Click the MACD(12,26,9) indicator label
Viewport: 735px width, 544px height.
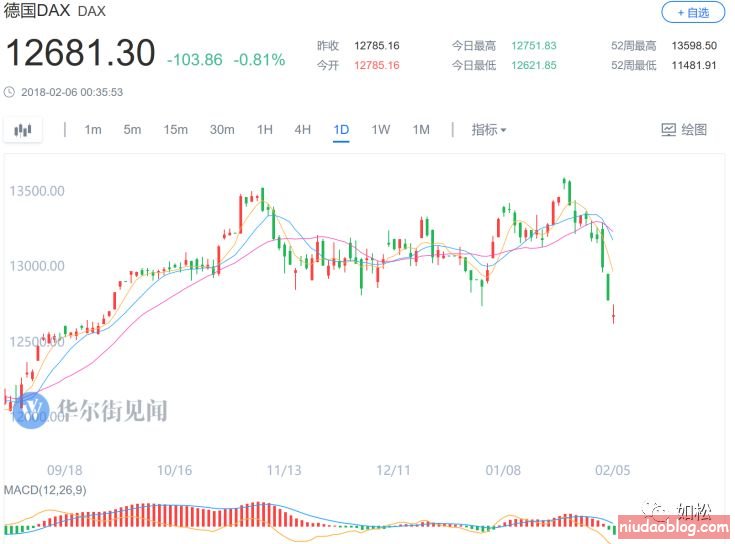point(45,490)
